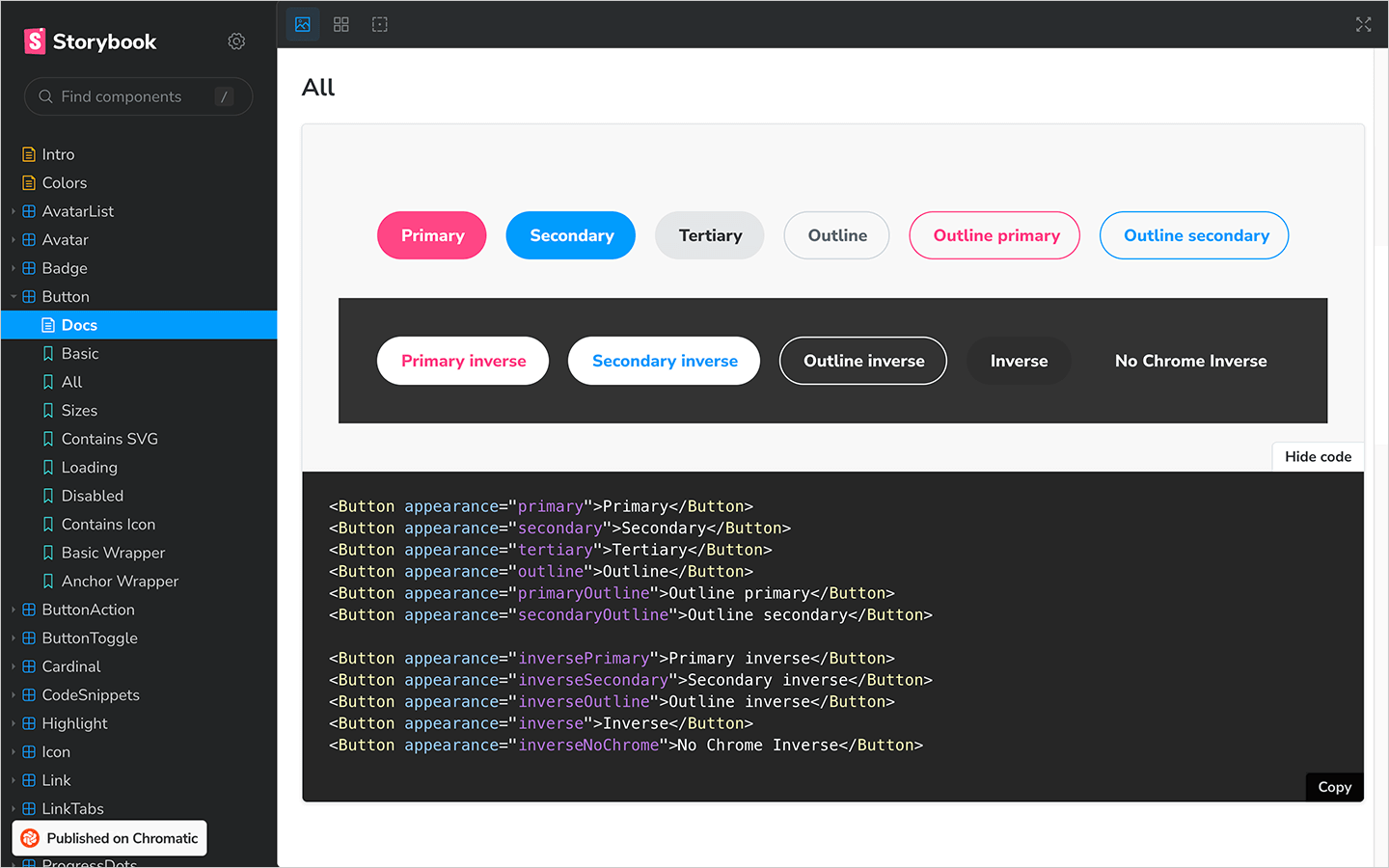The width and height of the screenshot is (1389, 868).
Task: Open the Published on Chromatic link
Action: [x=110, y=838]
